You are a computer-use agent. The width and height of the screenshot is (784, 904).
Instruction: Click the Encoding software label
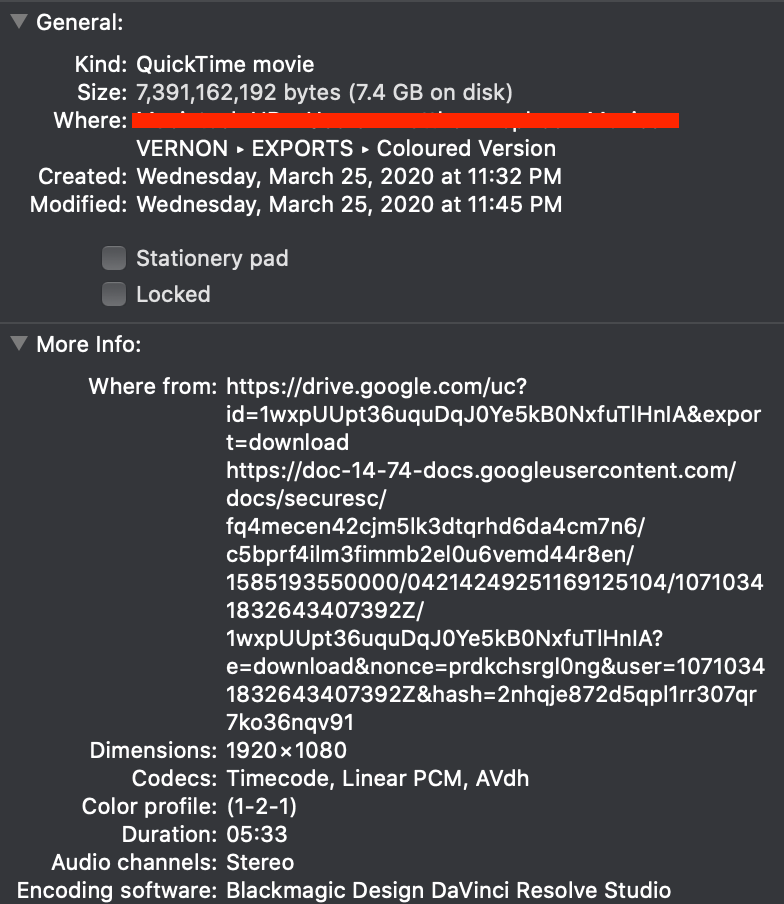click(116, 890)
